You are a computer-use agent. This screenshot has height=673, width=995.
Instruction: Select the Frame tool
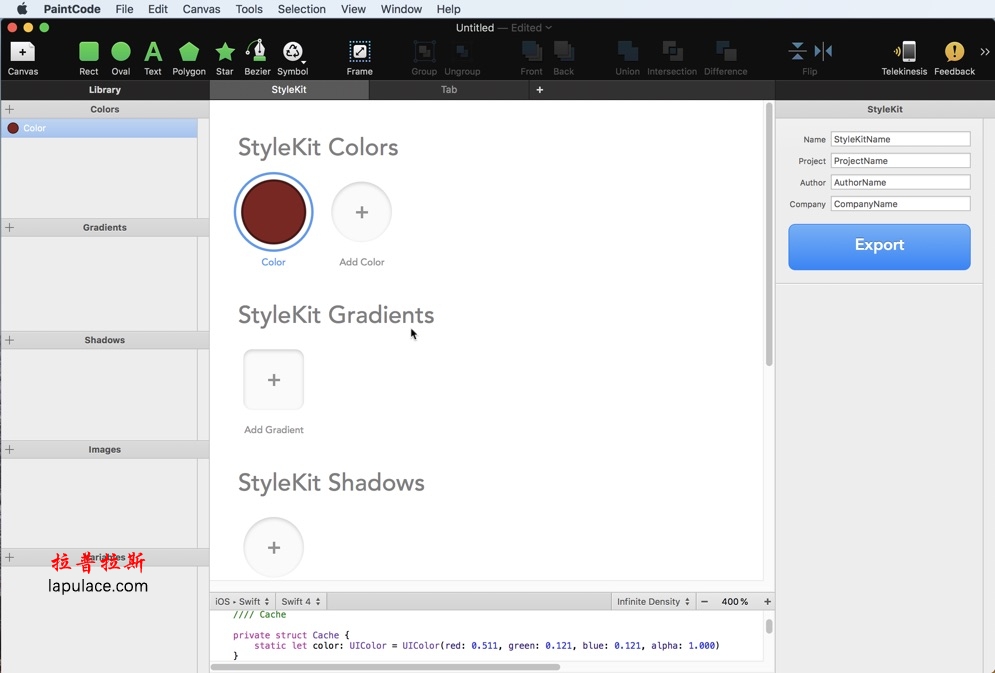360,58
